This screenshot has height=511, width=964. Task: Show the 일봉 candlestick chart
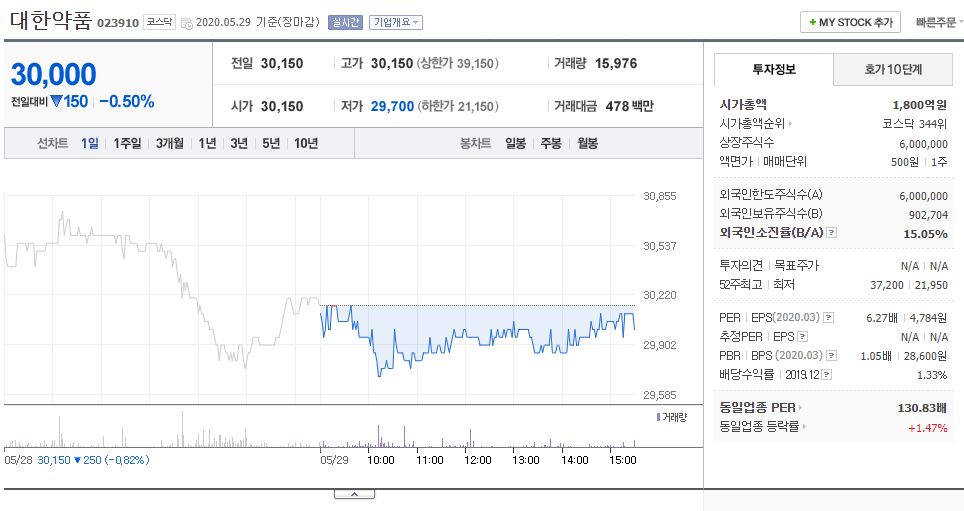click(x=515, y=143)
